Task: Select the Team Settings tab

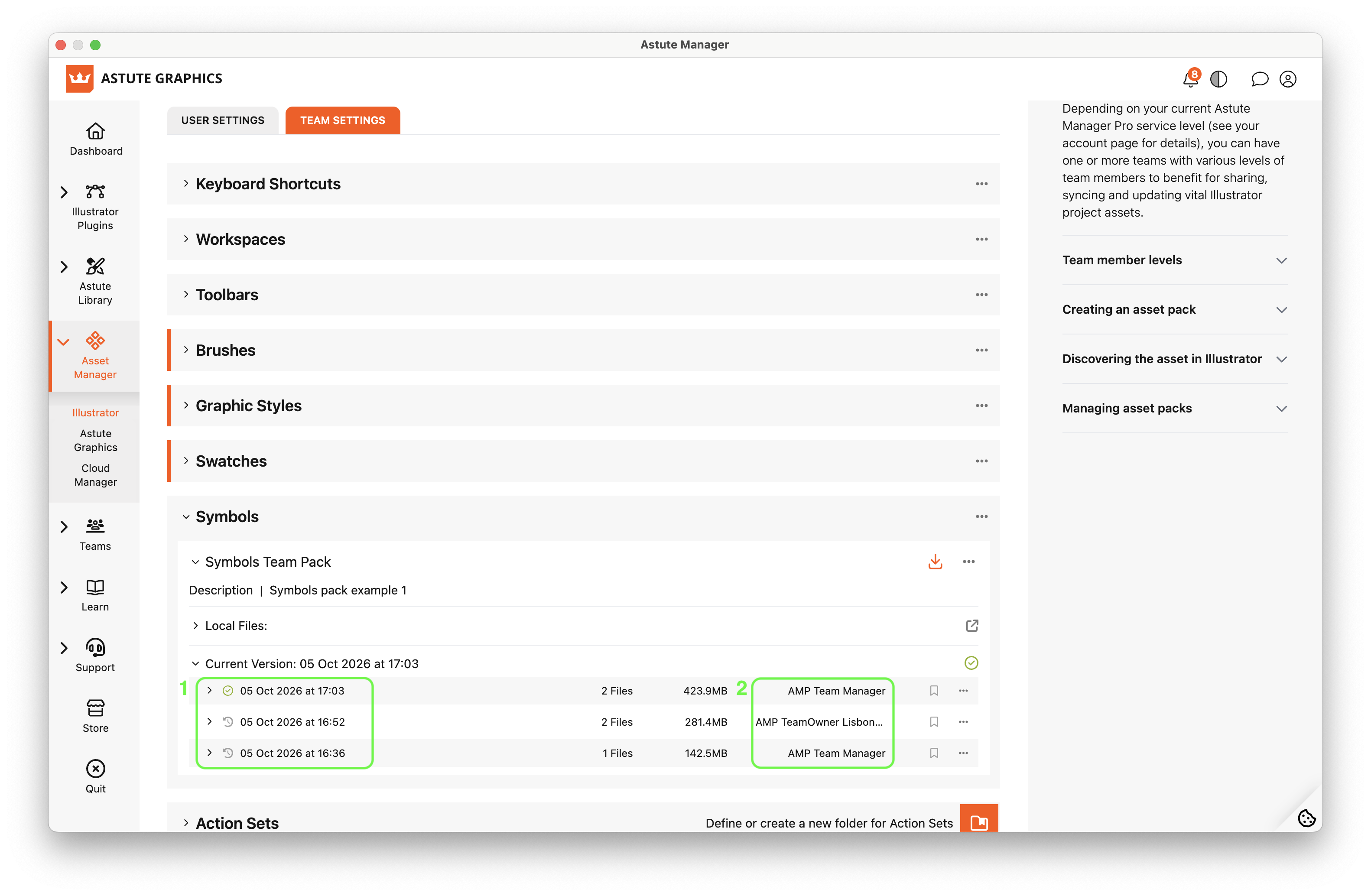Action: [x=343, y=120]
